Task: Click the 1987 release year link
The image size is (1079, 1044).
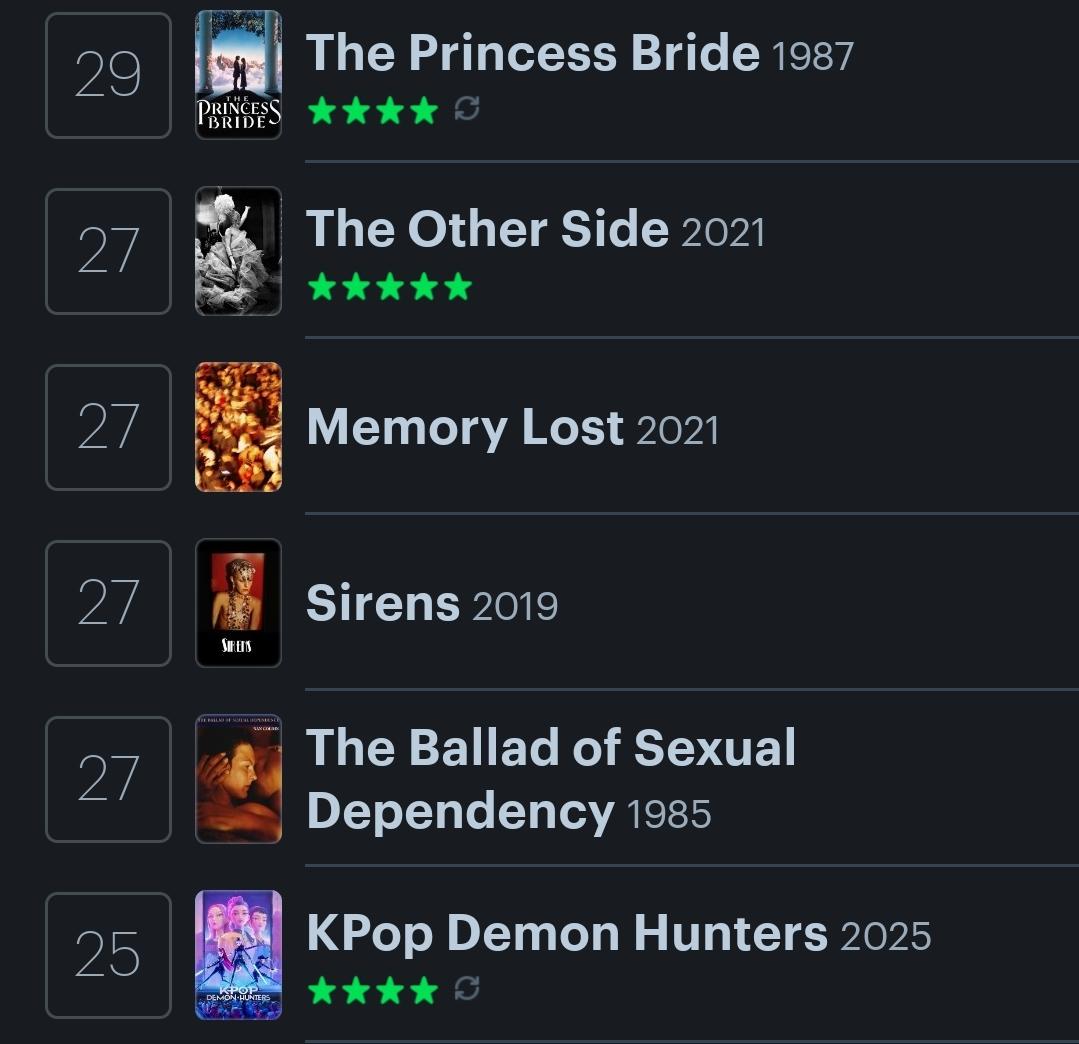Action: (813, 57)
